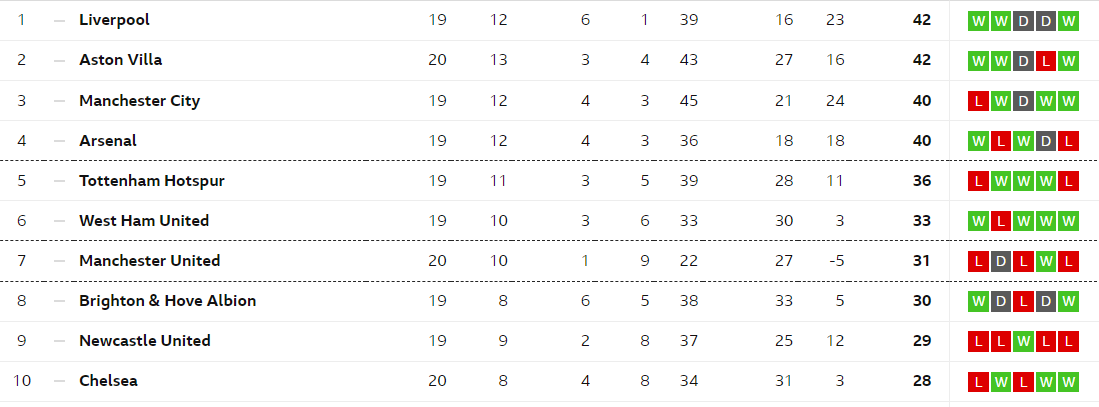Screen dimensions: 1099x407
Task: Open the Liverpool team link
Action: coord(114,20)
